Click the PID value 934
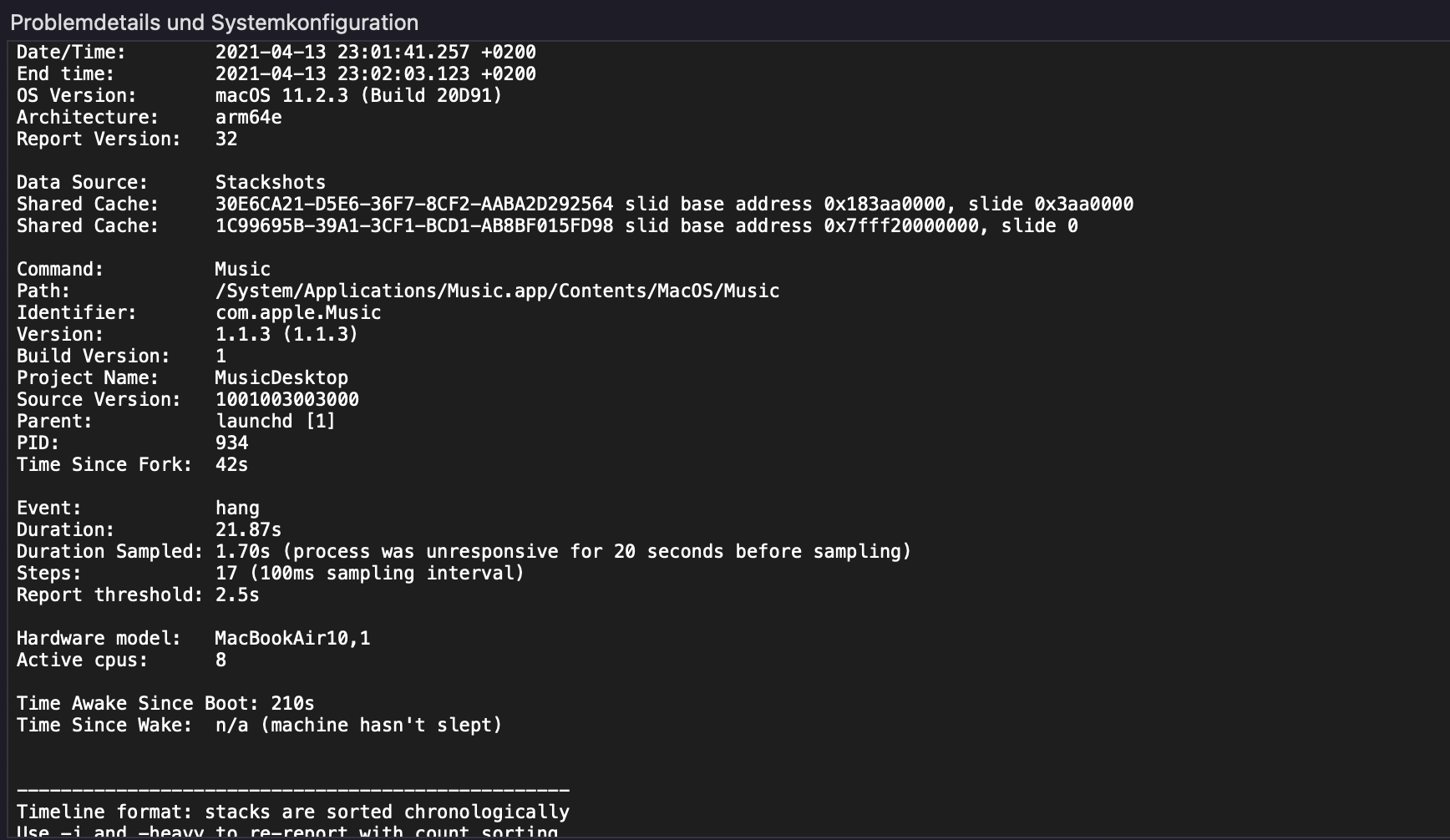The width and height of the screenshot is (1450, 840). [231, 443]
